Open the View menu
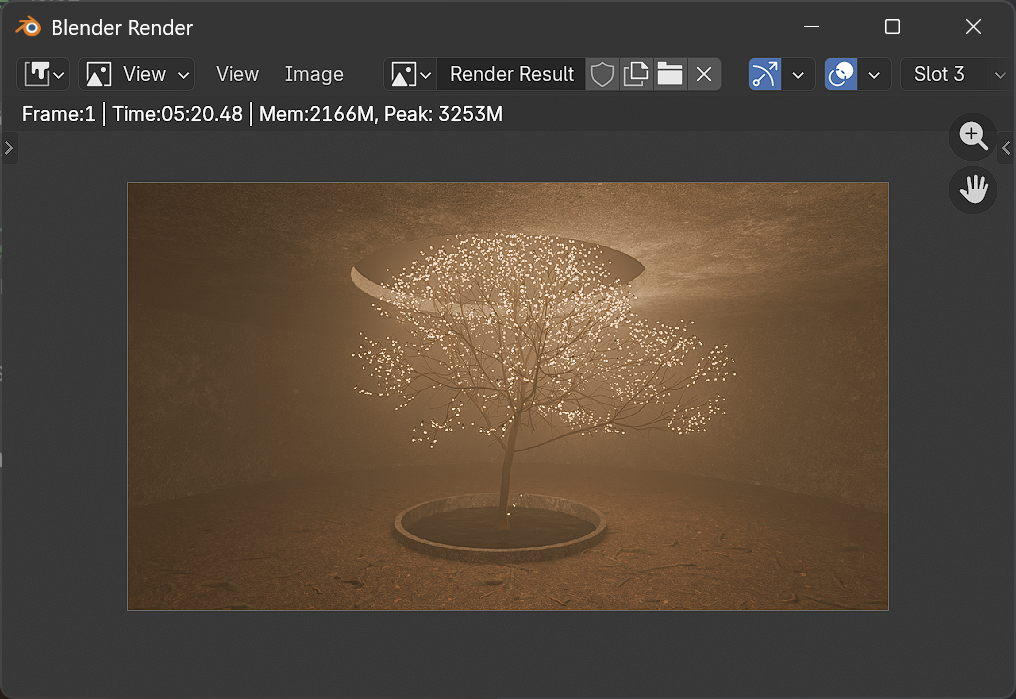The image size is (1016, 699). click(237, 74)
